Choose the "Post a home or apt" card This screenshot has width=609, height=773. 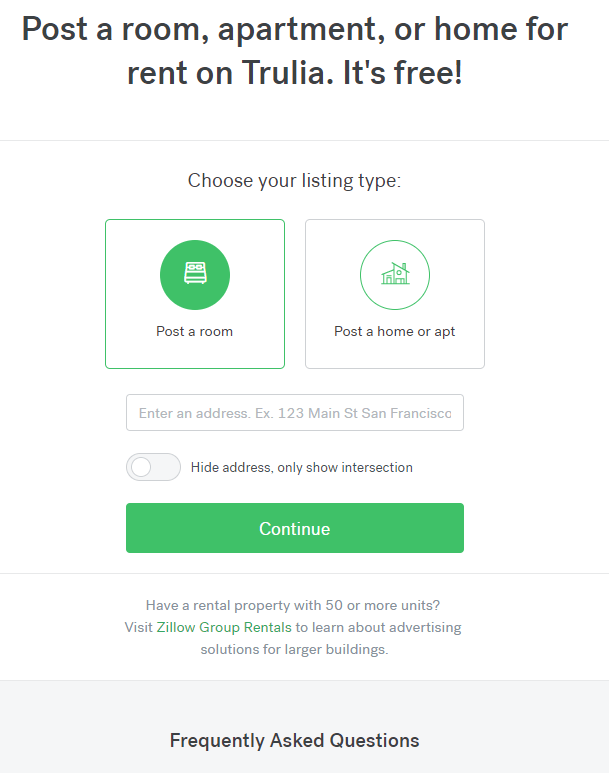(395, 294)
